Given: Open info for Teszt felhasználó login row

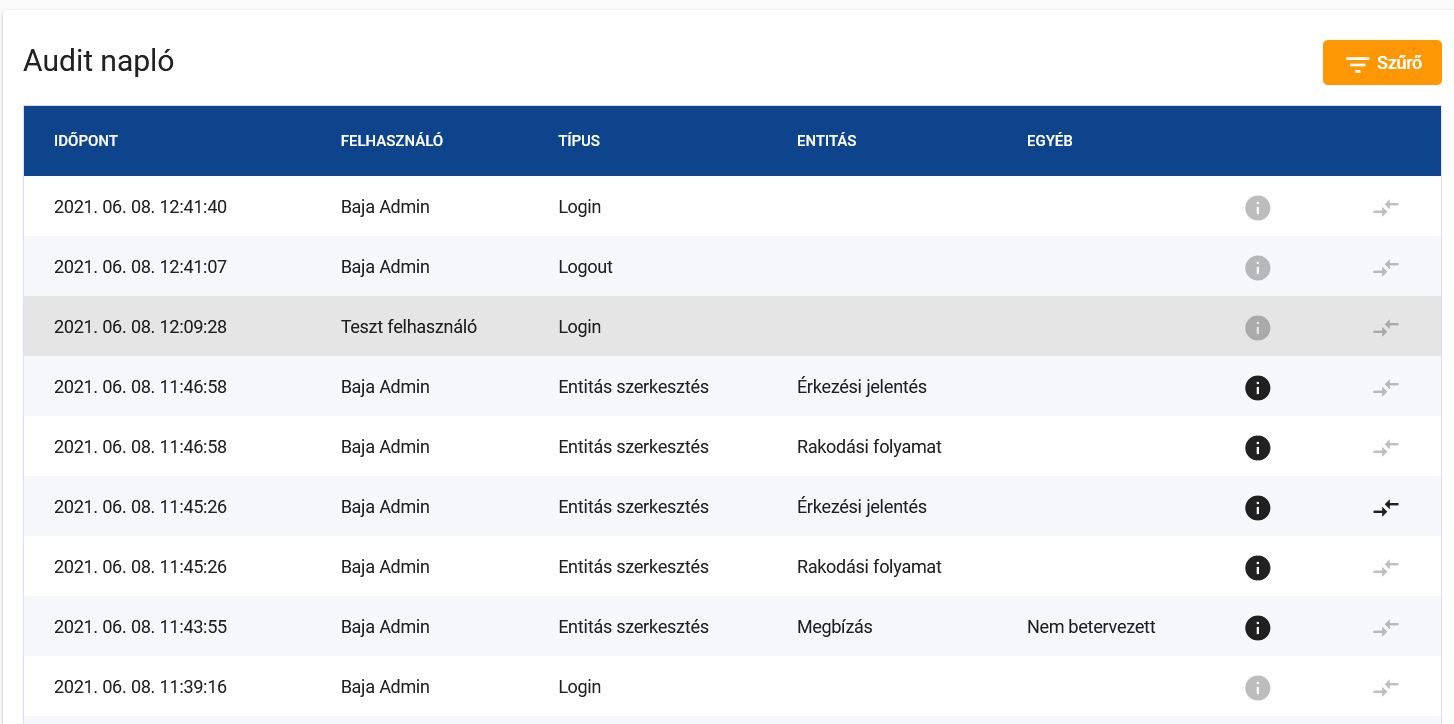Looking at the screenshot, I should pyautogui.click(x=1257, y=328).
